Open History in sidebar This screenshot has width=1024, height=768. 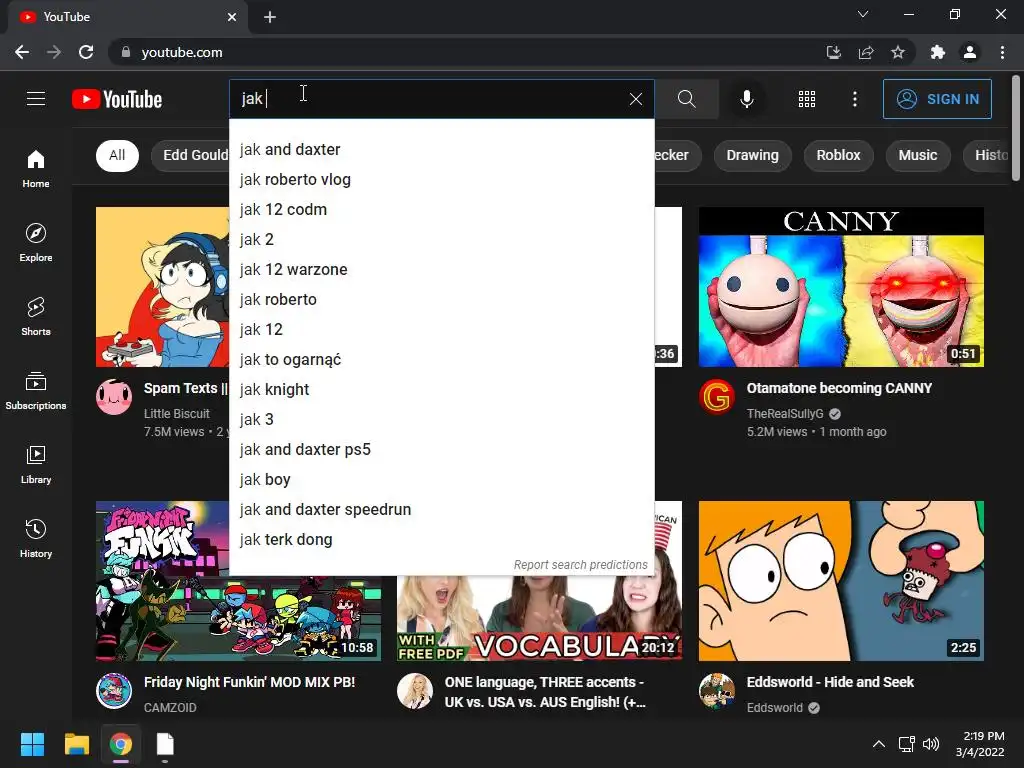click(x=36, y=538)
